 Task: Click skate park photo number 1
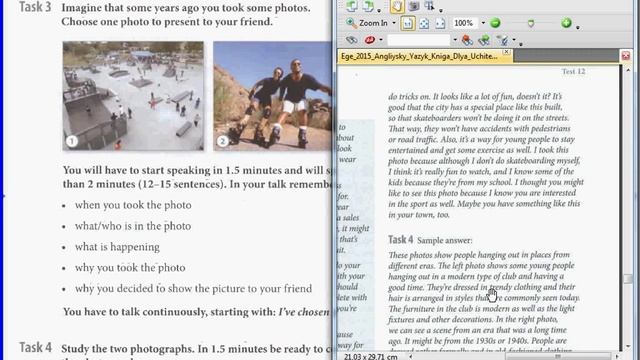click(x=133, y=96)
